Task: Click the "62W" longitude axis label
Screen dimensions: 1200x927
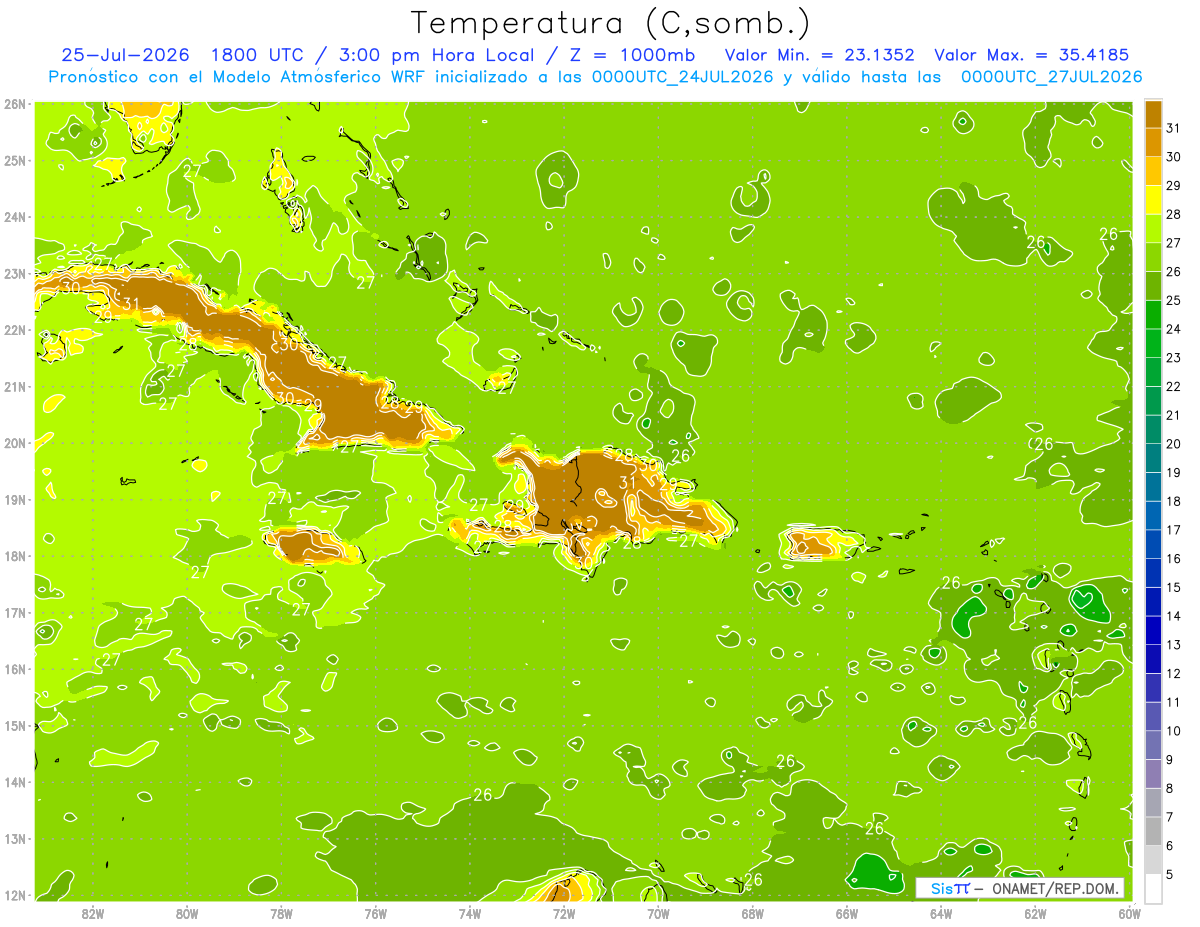Action: 1035,914
